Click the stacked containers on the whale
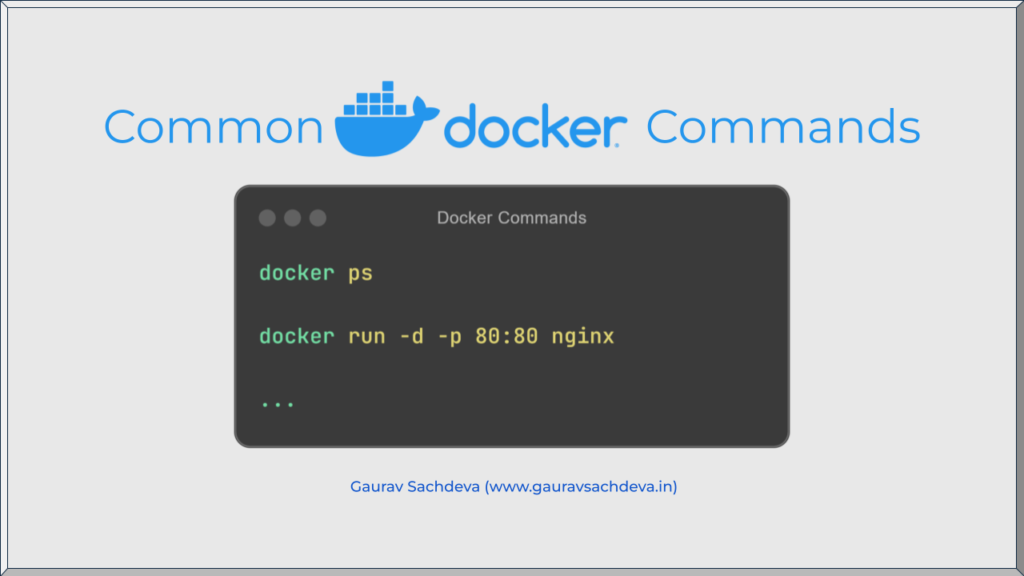 (x=376, y=99)
